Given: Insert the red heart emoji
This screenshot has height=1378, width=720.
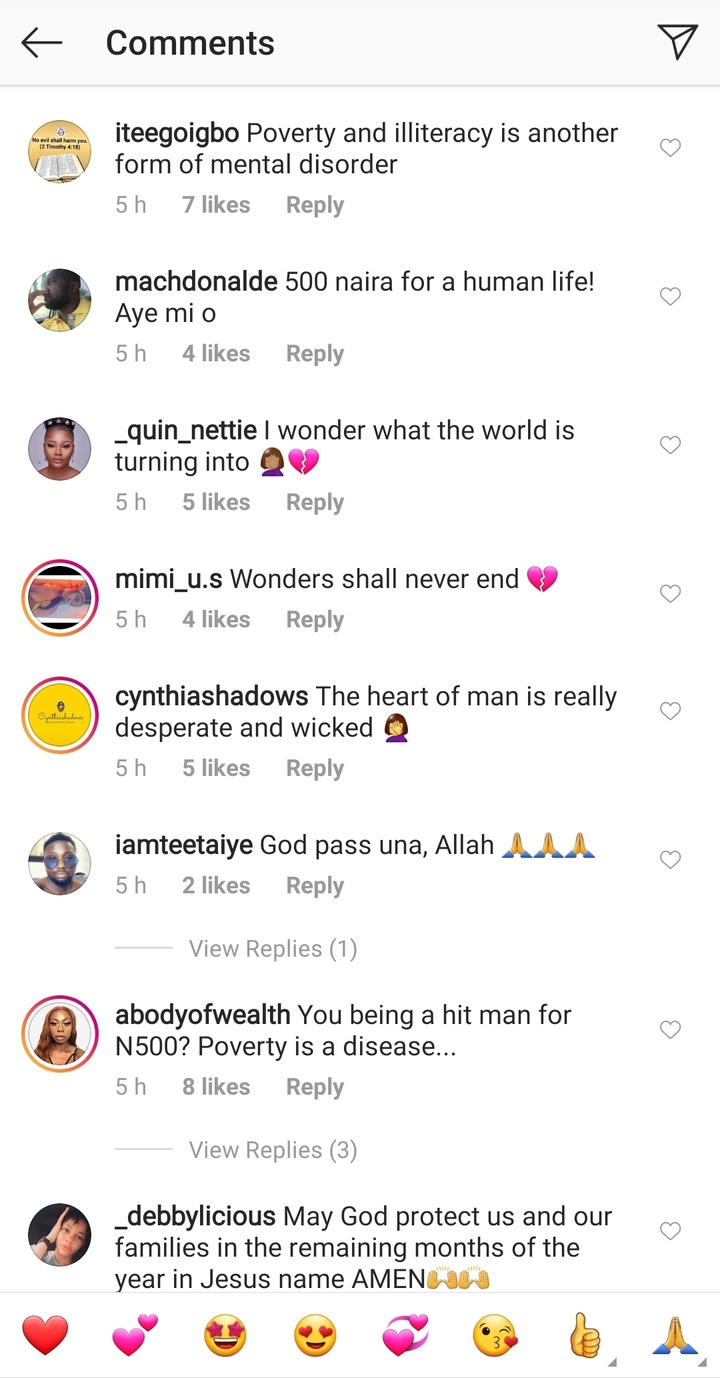Looking at the screenshot, I should (45, 1336).
